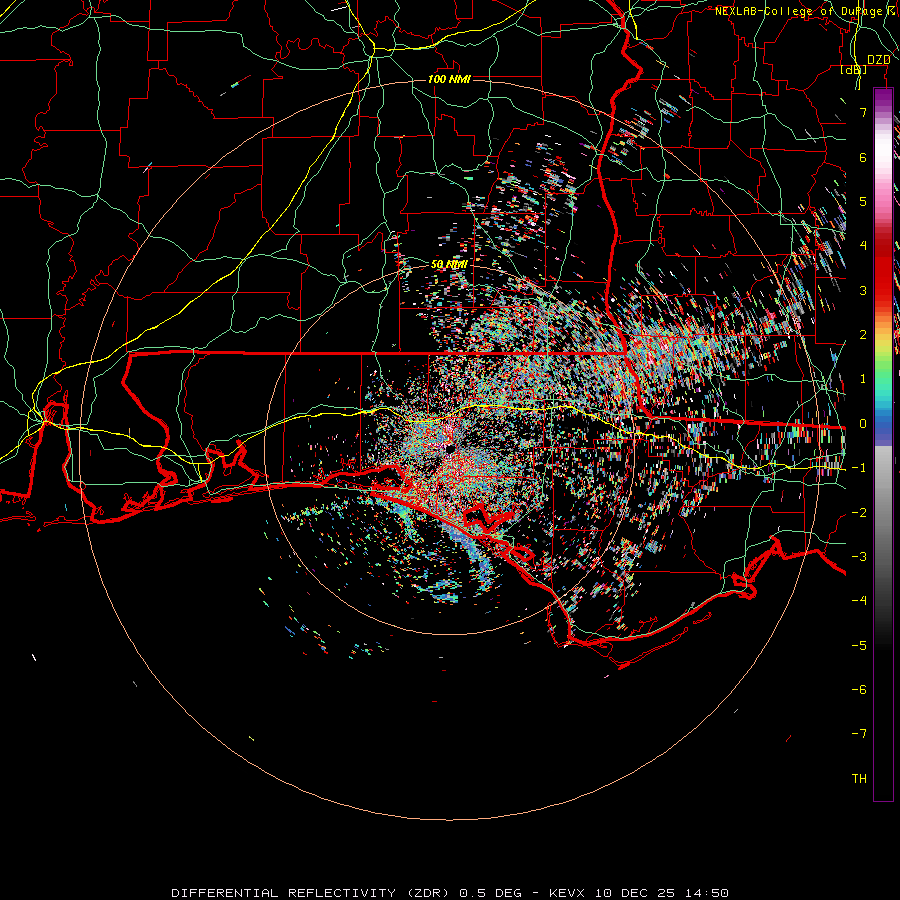
Task: Click the "-4" value on color scale
Action: (x=859, y=601)
